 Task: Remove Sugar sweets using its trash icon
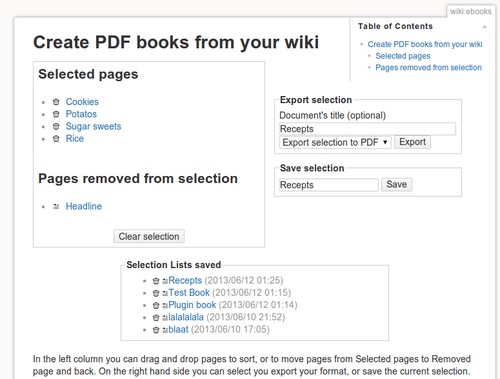coord(56,126)
